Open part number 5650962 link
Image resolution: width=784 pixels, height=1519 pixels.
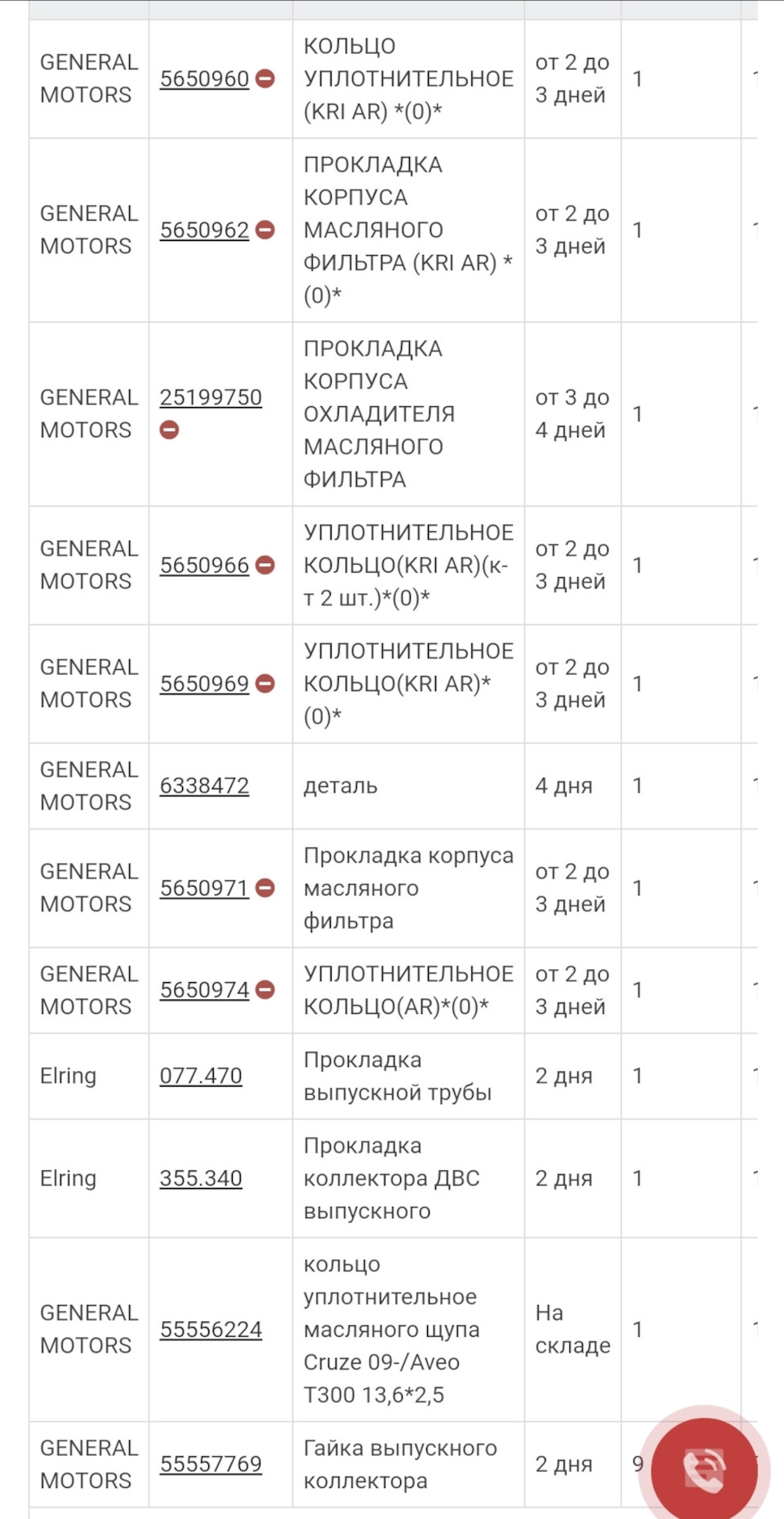coord(204,230)
